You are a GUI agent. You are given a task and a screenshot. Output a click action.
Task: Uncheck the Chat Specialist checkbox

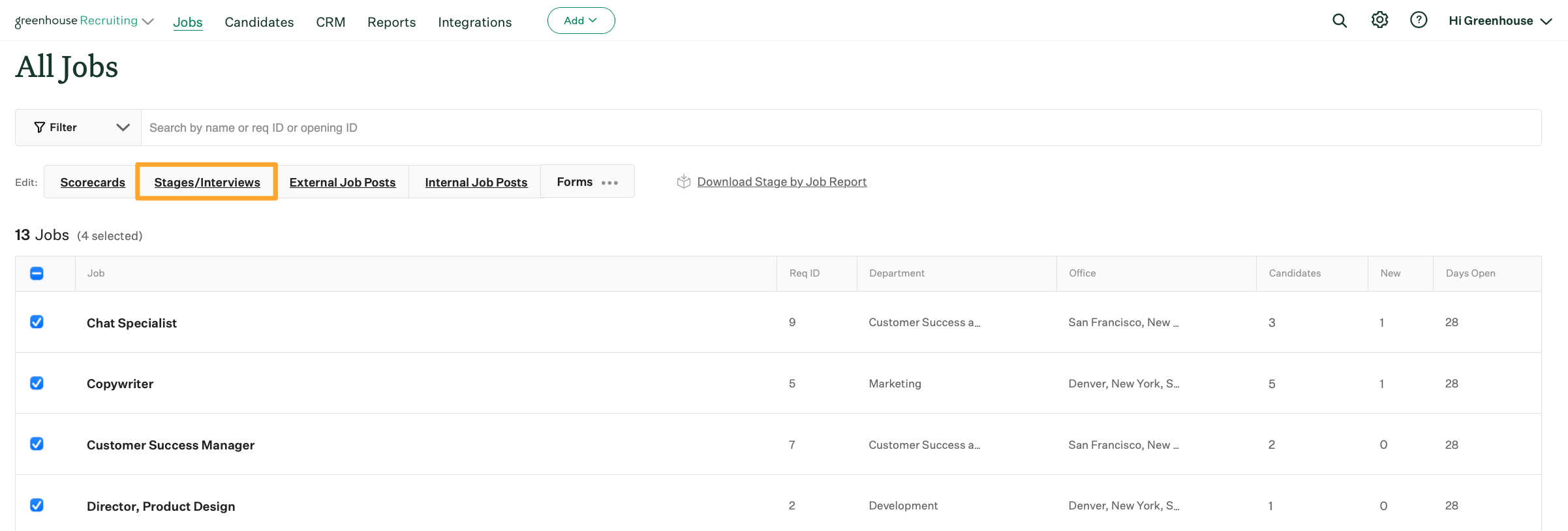[x=37, y=322]
